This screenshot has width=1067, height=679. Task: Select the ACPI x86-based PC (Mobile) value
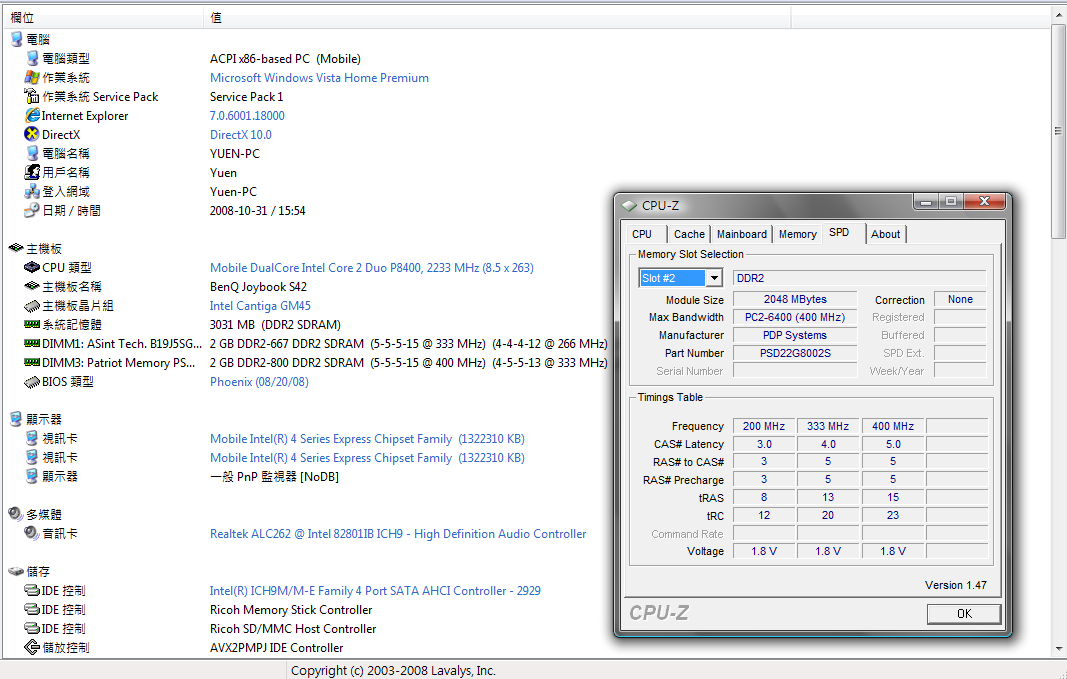pos(285,59)
